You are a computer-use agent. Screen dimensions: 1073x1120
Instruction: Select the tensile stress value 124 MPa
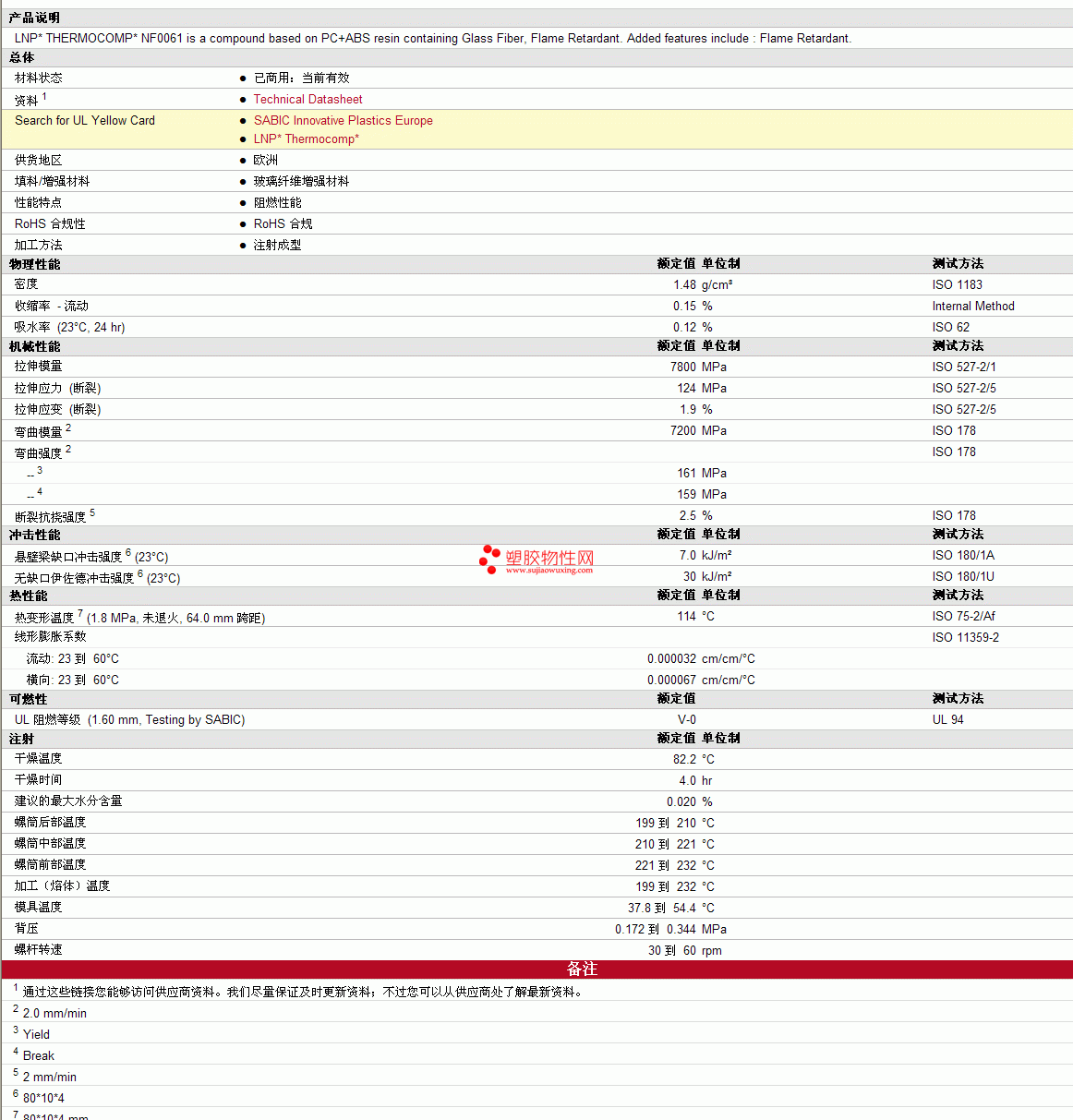[x=702, y=389]
